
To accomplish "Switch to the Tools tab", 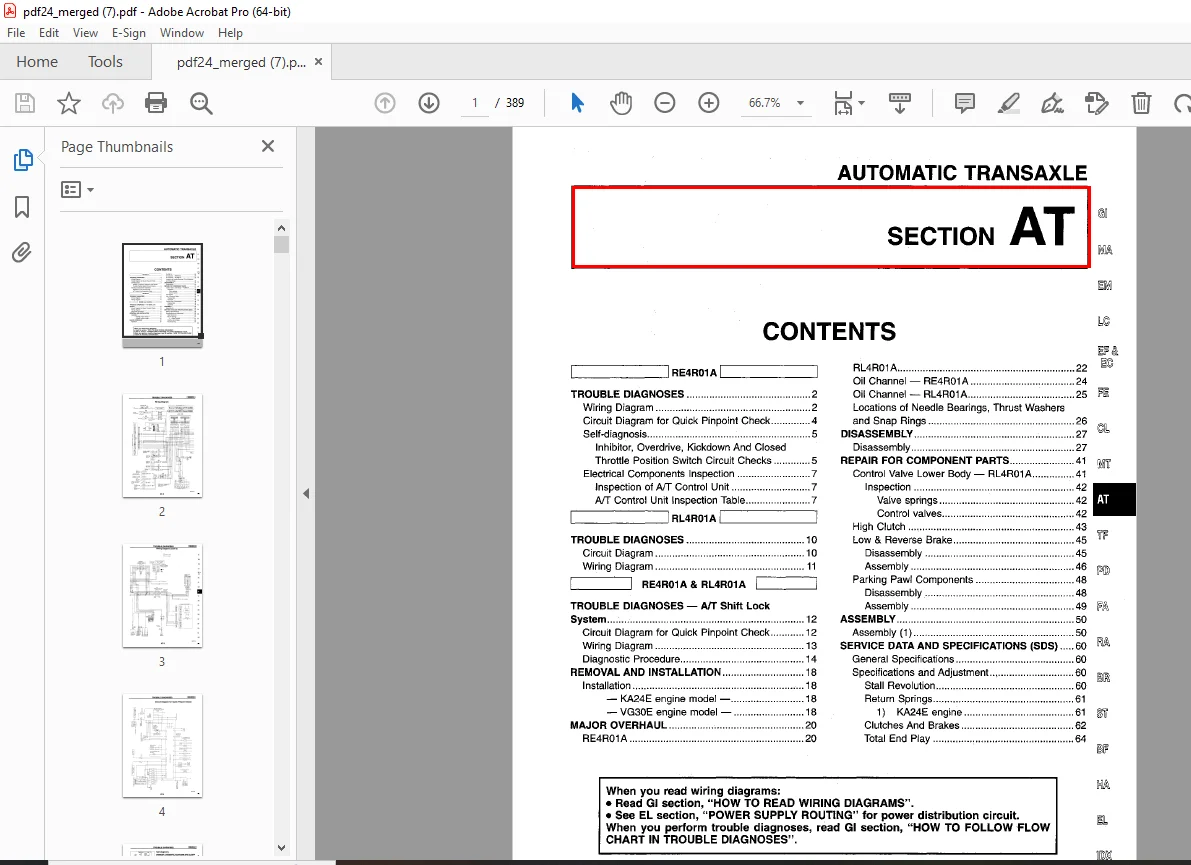I will point(105,62).
